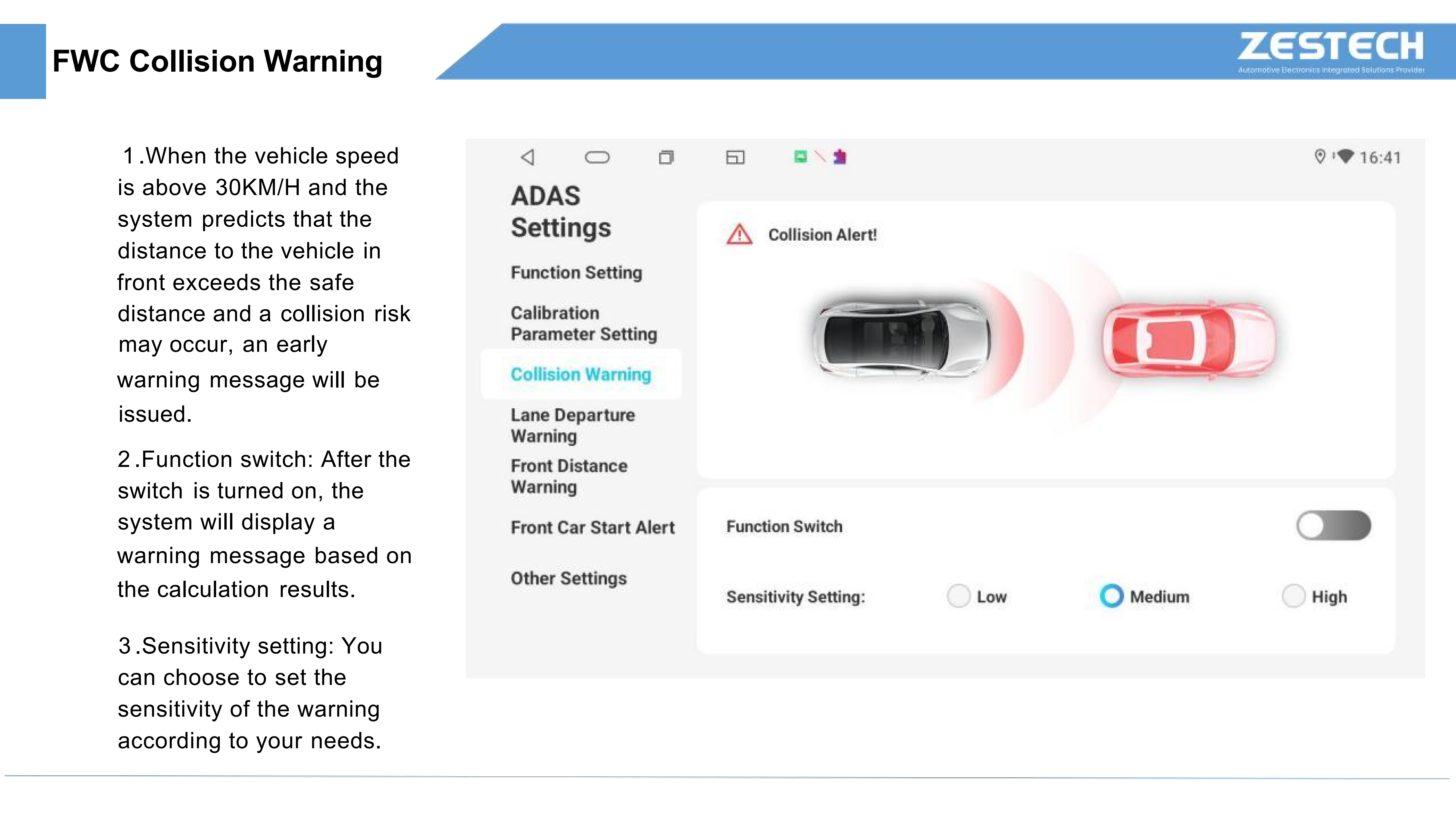Open the recent apps overview icon
Image resolution: width=1456 pixels, height=819 pixels.
pos(666,157)
